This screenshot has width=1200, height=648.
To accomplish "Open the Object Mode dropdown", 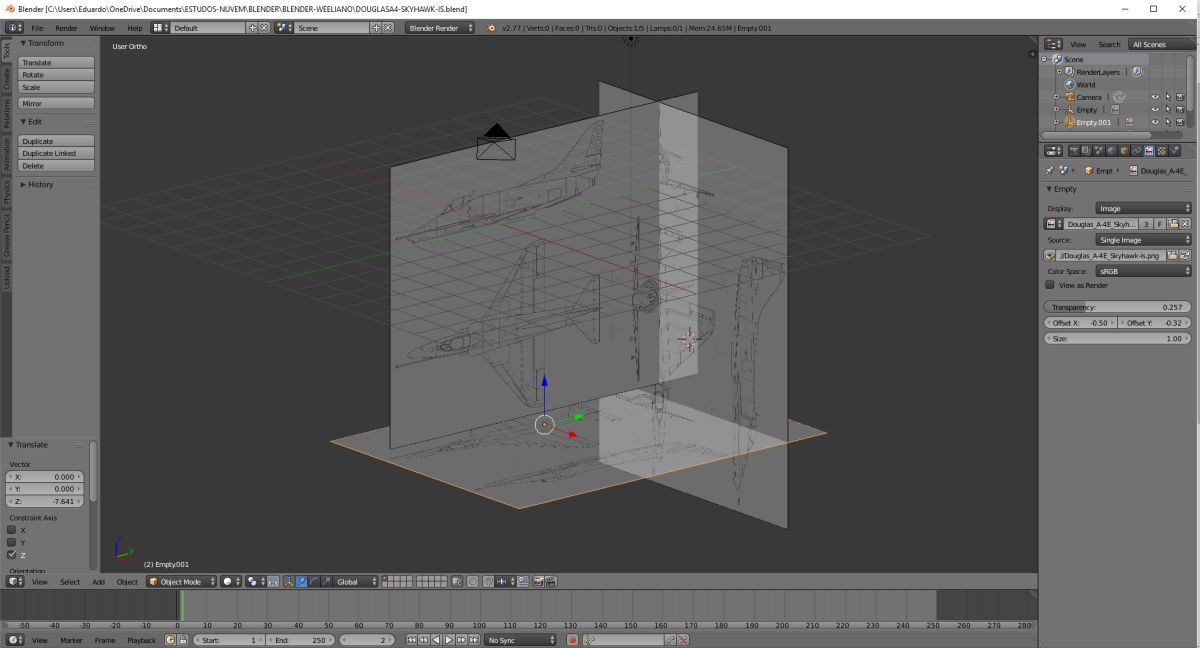I will (182, 581).
